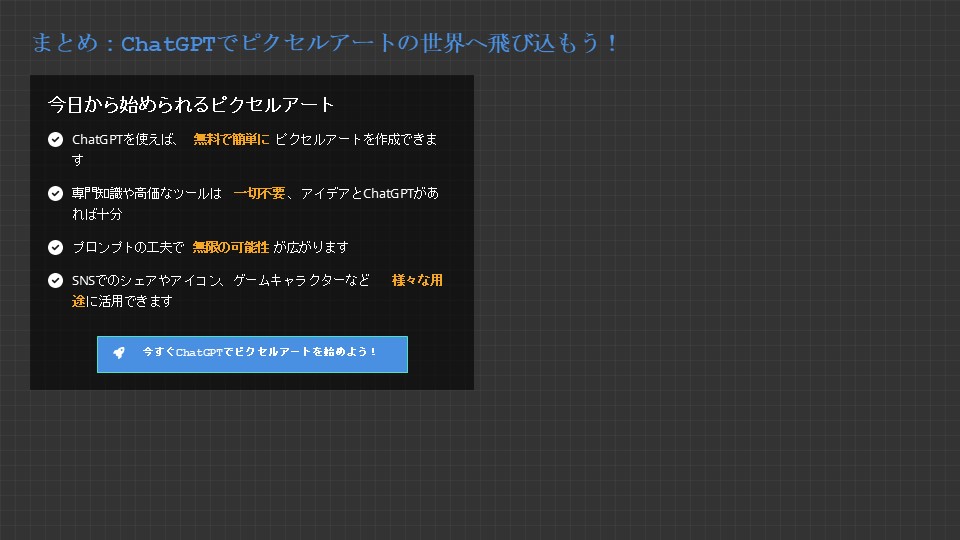Click the check icon beside プロンプトの工夫で
The width and height of the screenshot is (960, 540).
click(55, 247)
